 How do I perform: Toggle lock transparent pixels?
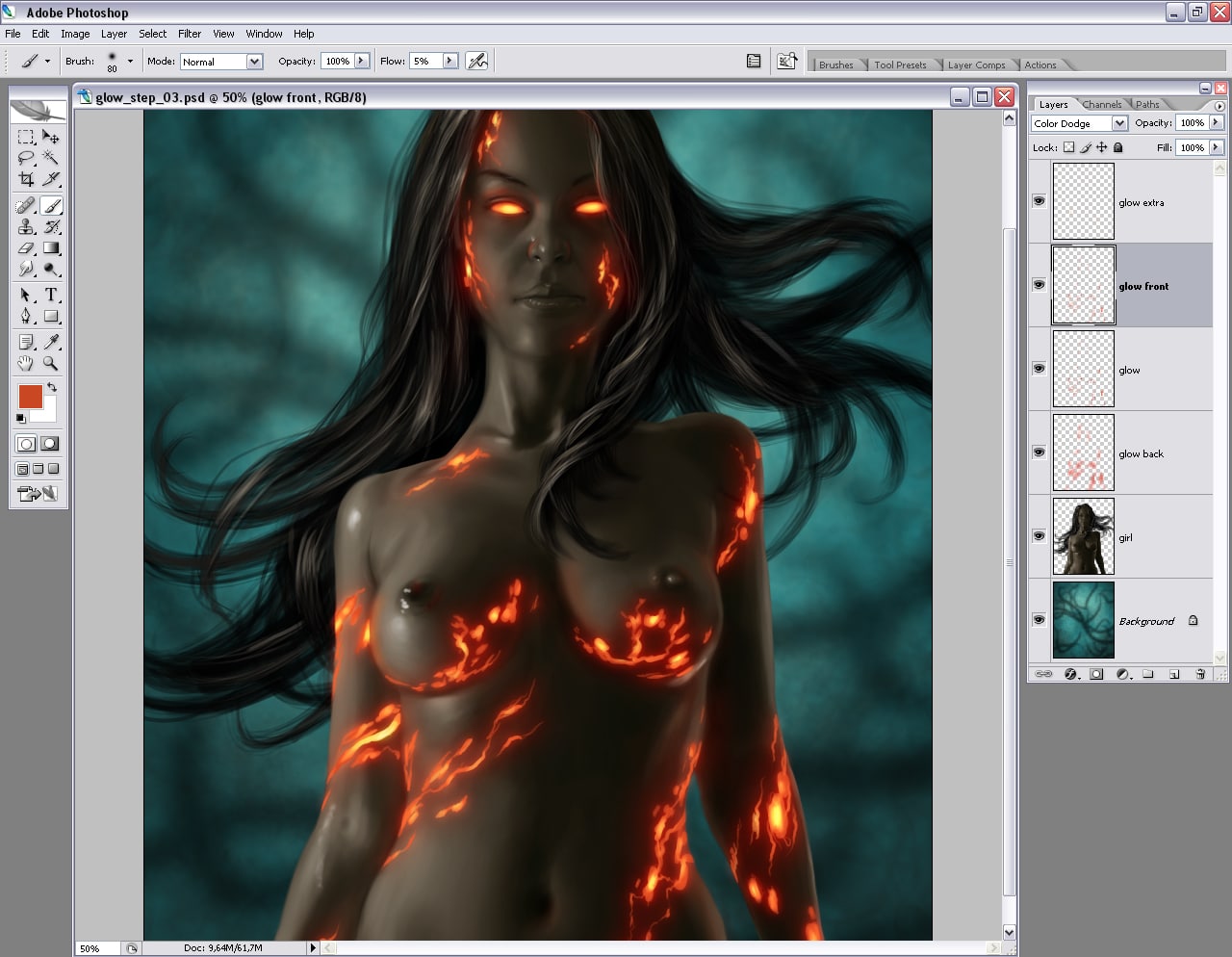click(x=1068, y=147)
